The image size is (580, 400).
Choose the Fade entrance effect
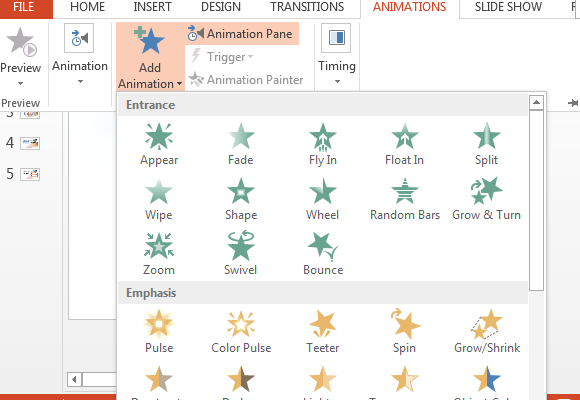pos(241,144)
